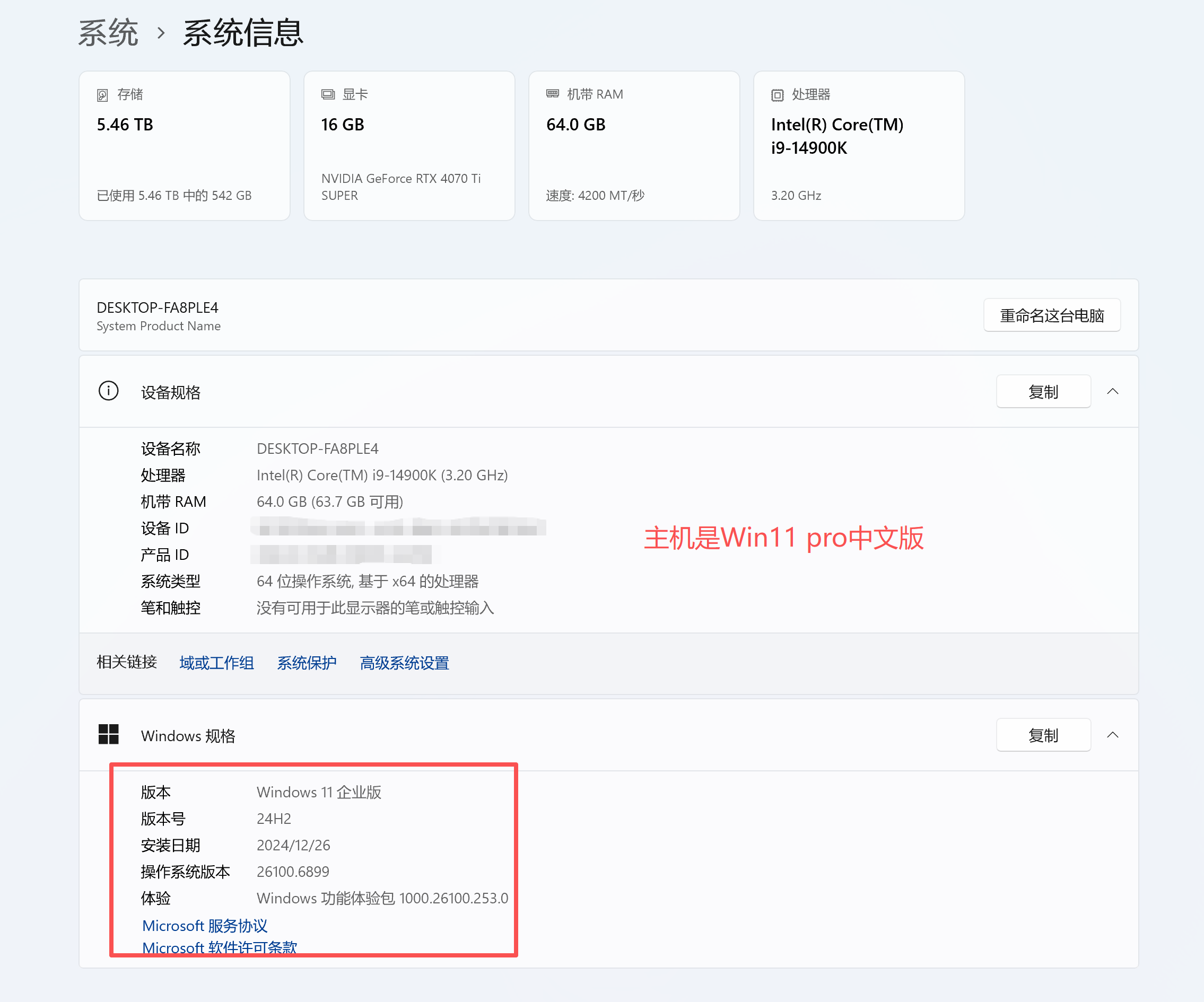Click the storage disk icon
This screenshot has height=1002, width=1204.
pos(102,95)
